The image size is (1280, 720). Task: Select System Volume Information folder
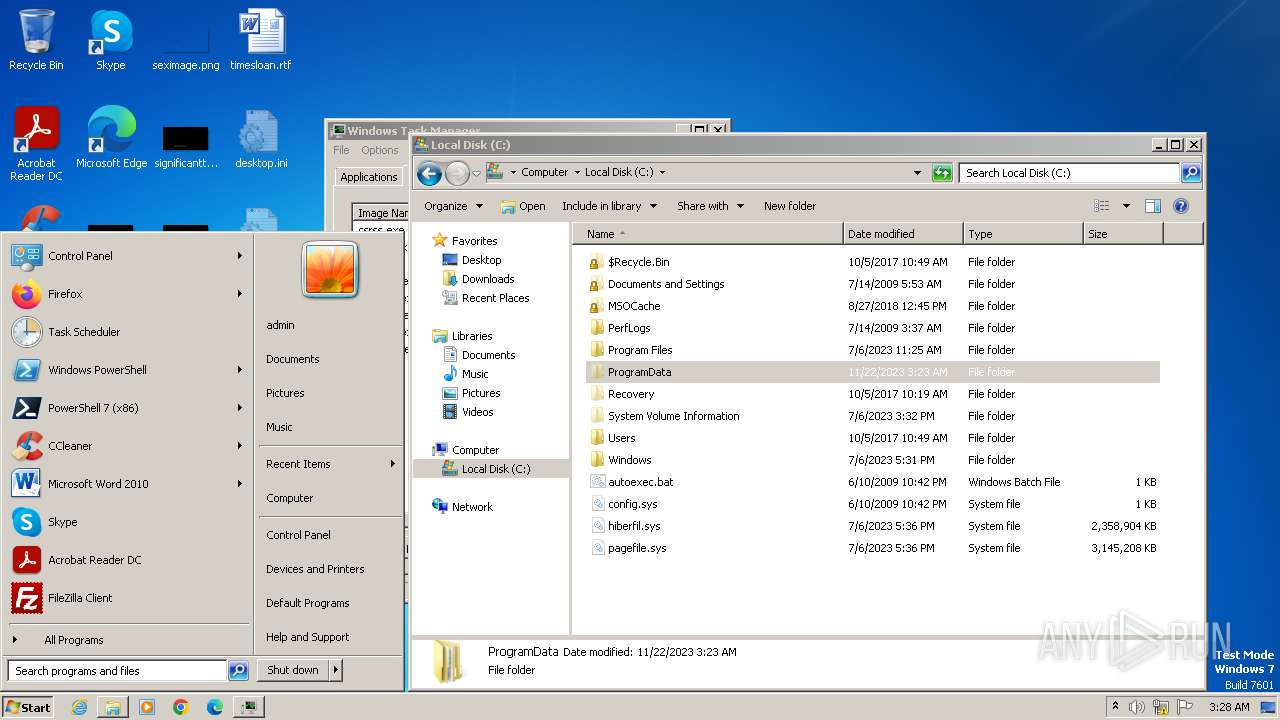[673, 416]
